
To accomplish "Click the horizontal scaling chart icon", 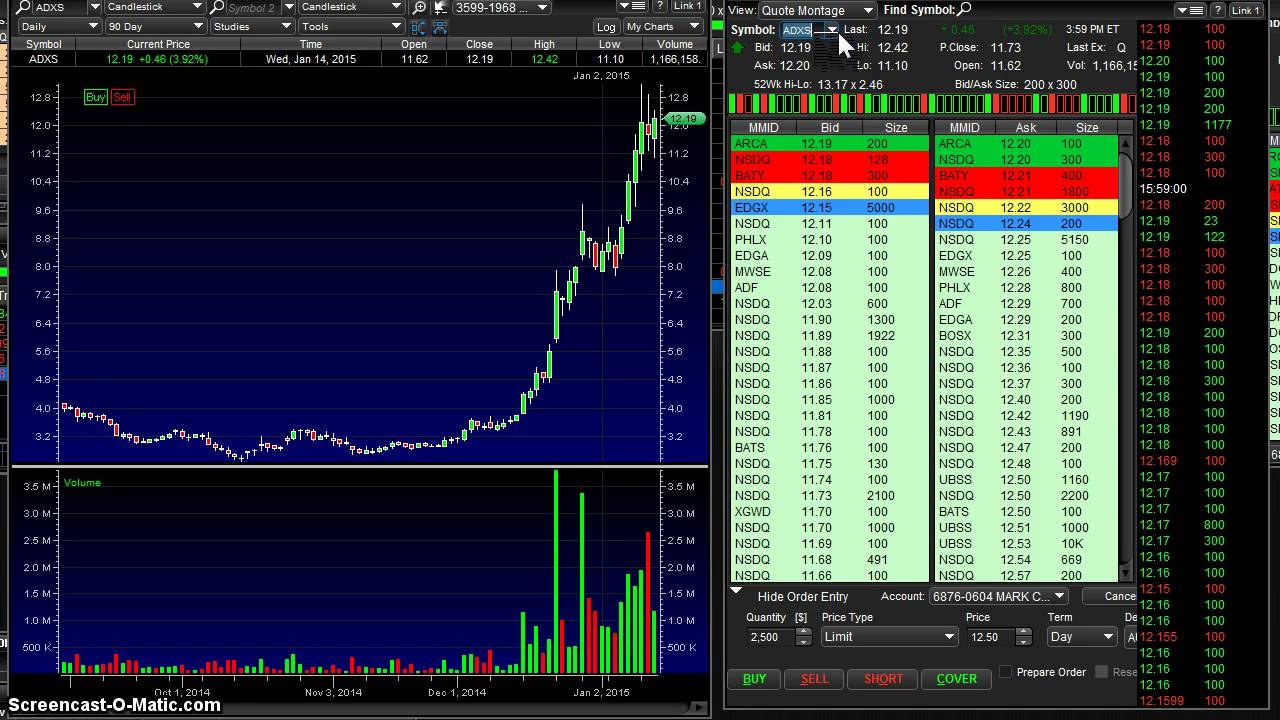I will point(440,27).
